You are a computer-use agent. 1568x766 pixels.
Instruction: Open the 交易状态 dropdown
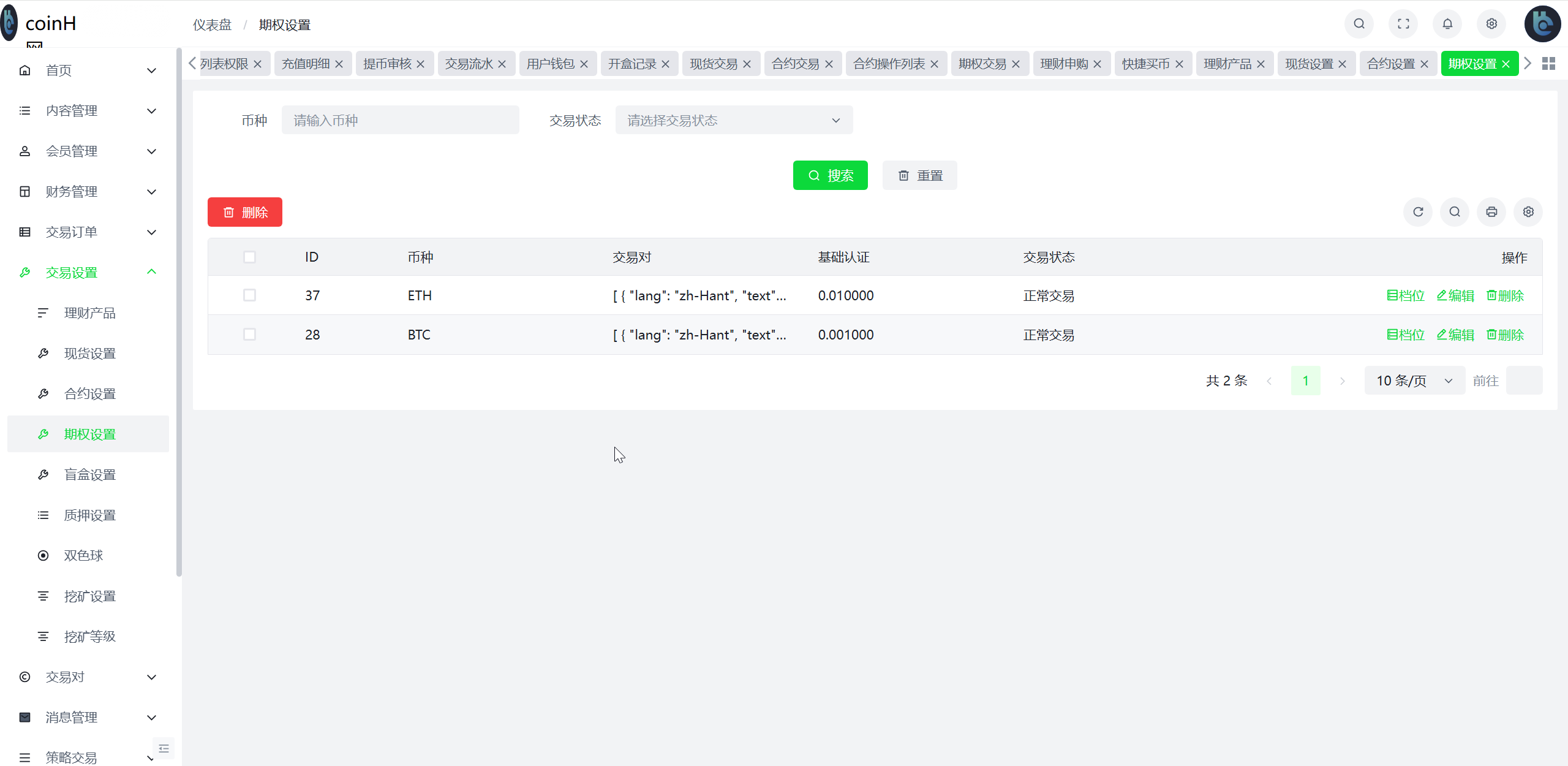tap(733, 119)
